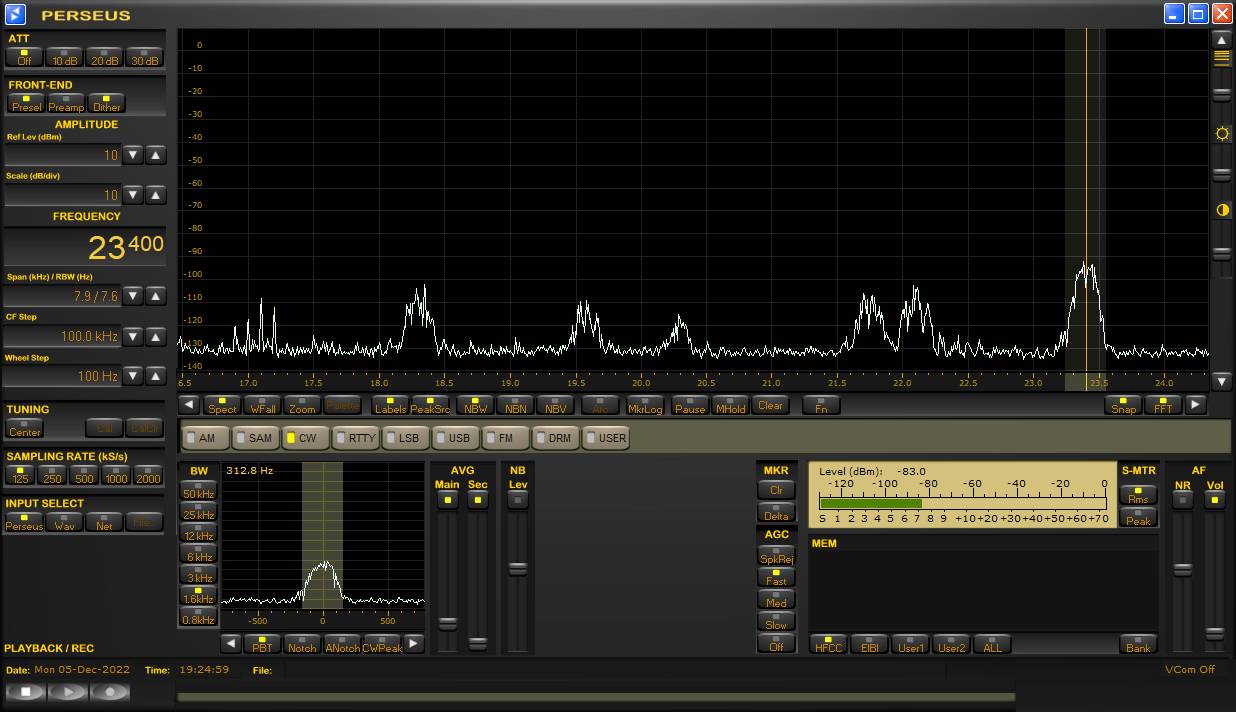Viewport: 1236px width, 712px height.
Task: Toggle the Spect spectrum display
Action: pyautogui.click(x=222, y=405)
